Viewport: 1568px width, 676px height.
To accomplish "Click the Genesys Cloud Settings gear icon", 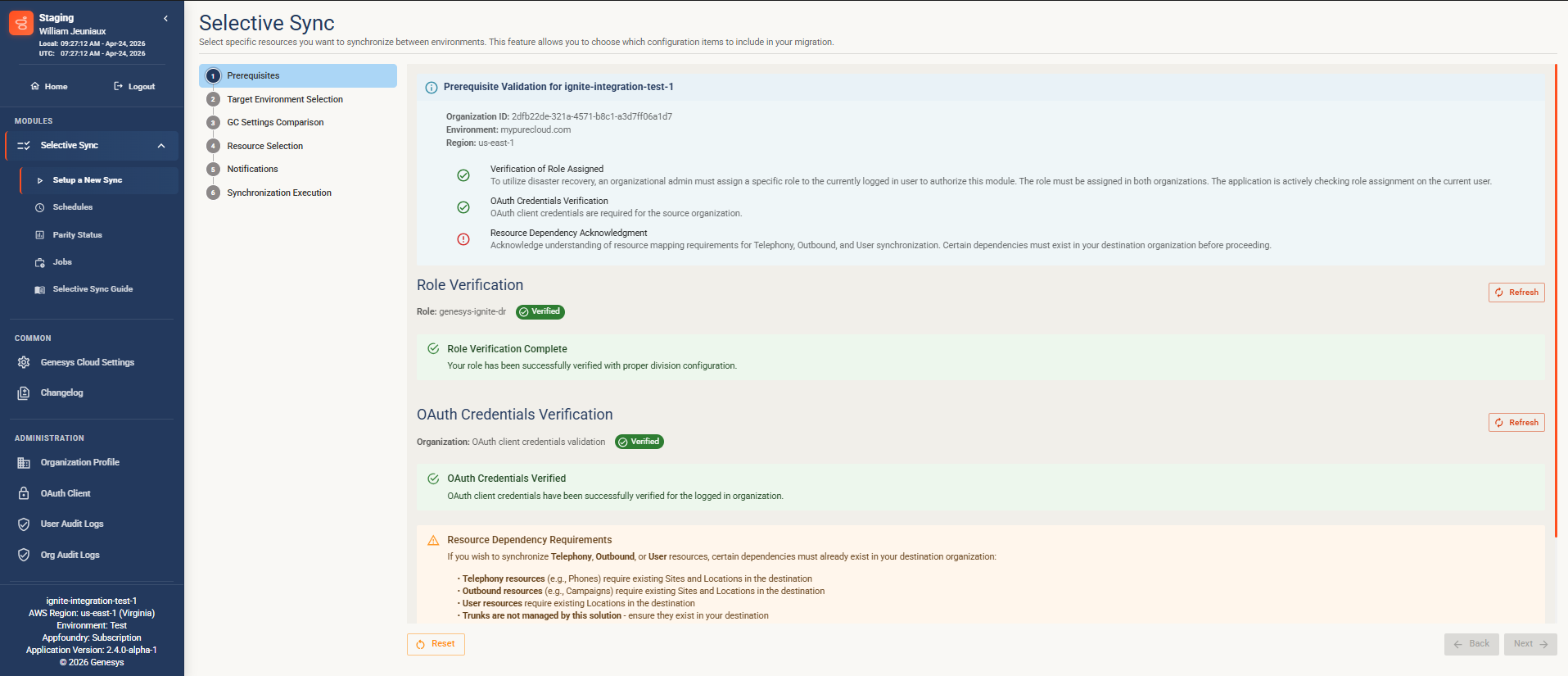I will click(24, 362).
